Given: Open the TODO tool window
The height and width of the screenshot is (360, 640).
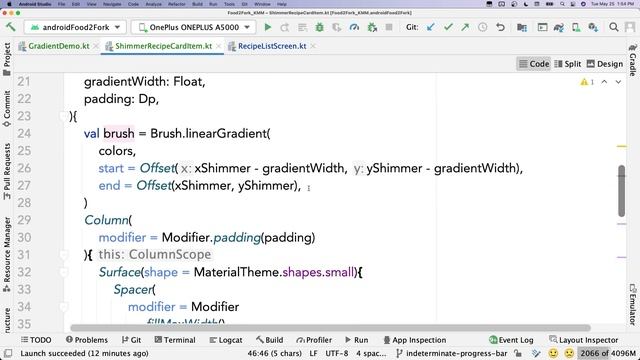Looking at the screenshot, I should point(36,340).
